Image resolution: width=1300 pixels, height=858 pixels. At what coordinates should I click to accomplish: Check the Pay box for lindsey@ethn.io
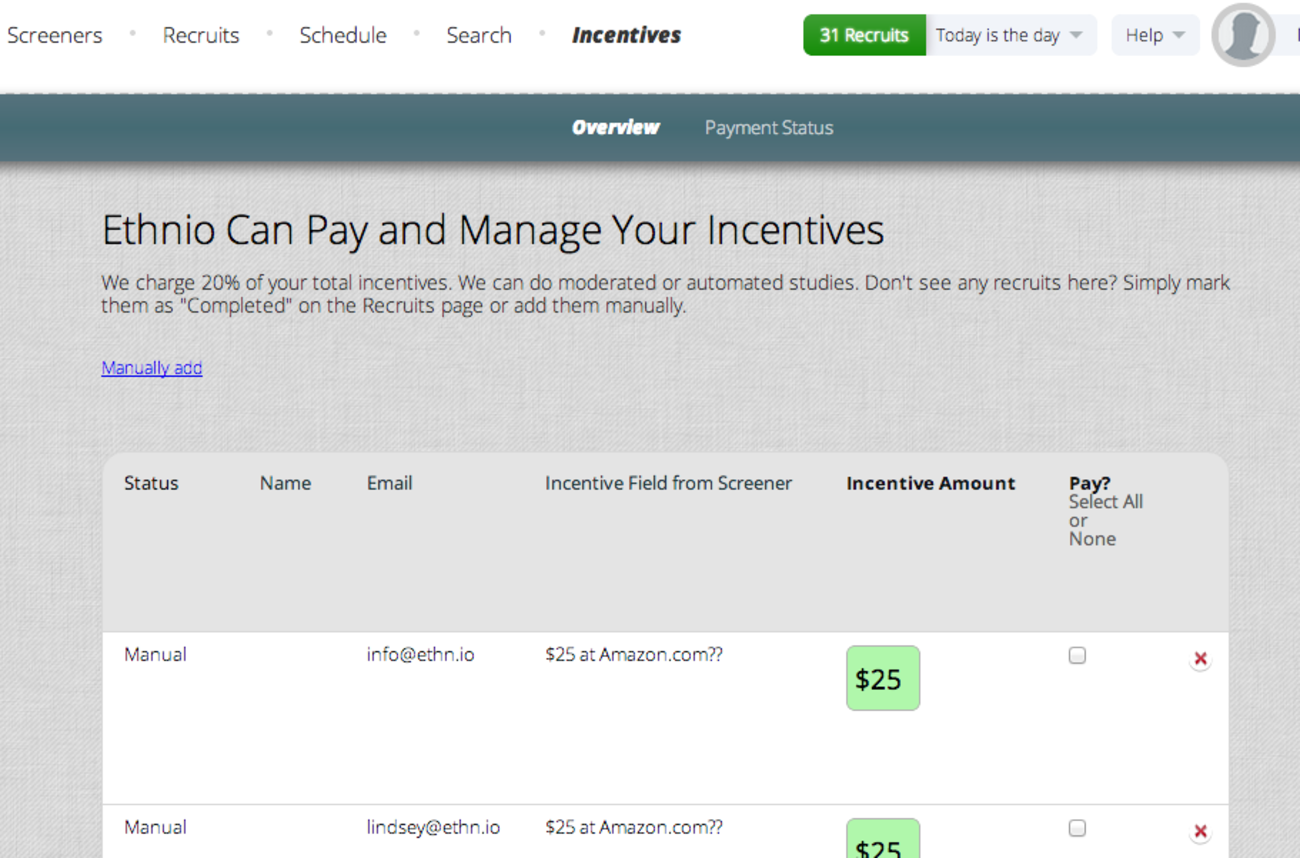click(1077, 828)
